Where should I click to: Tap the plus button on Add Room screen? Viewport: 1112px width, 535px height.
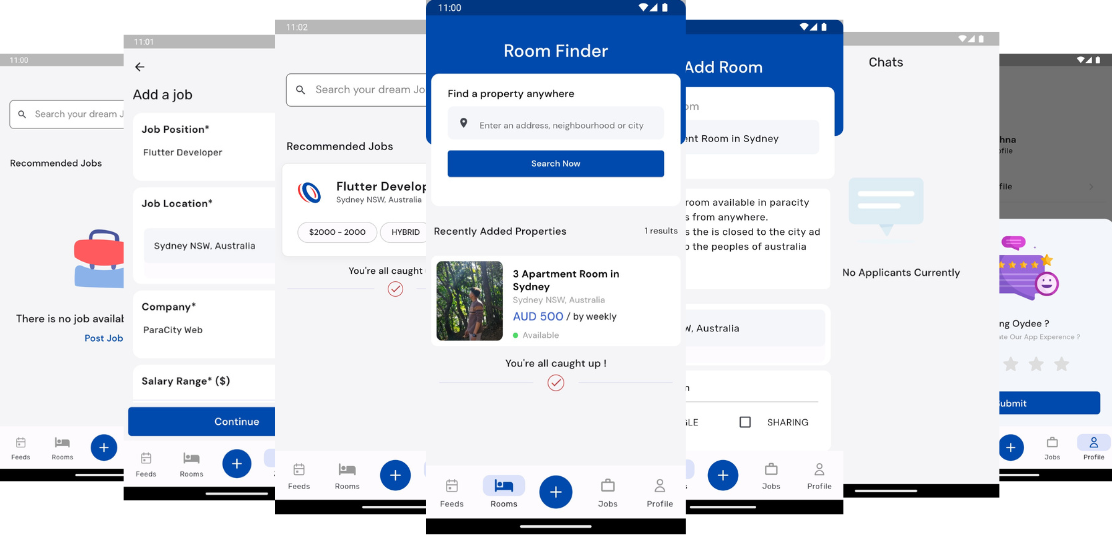point(723,474)
